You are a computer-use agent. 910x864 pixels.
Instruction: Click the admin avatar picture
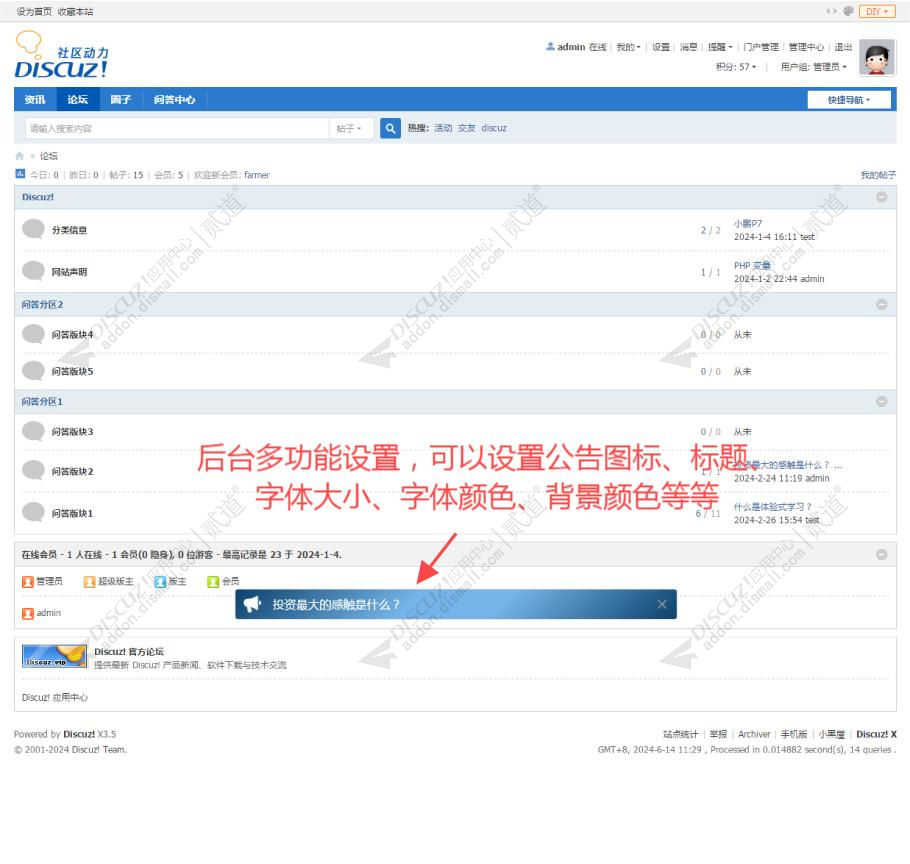coord(877,57)
